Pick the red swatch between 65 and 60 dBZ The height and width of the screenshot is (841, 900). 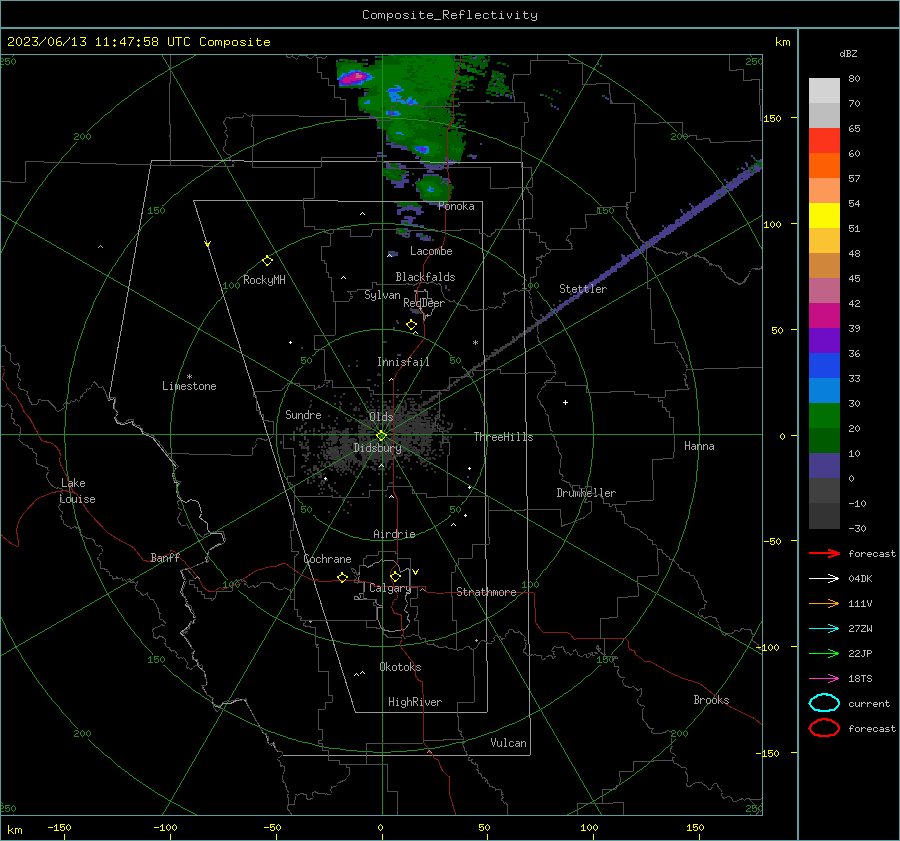click(824, 141)
